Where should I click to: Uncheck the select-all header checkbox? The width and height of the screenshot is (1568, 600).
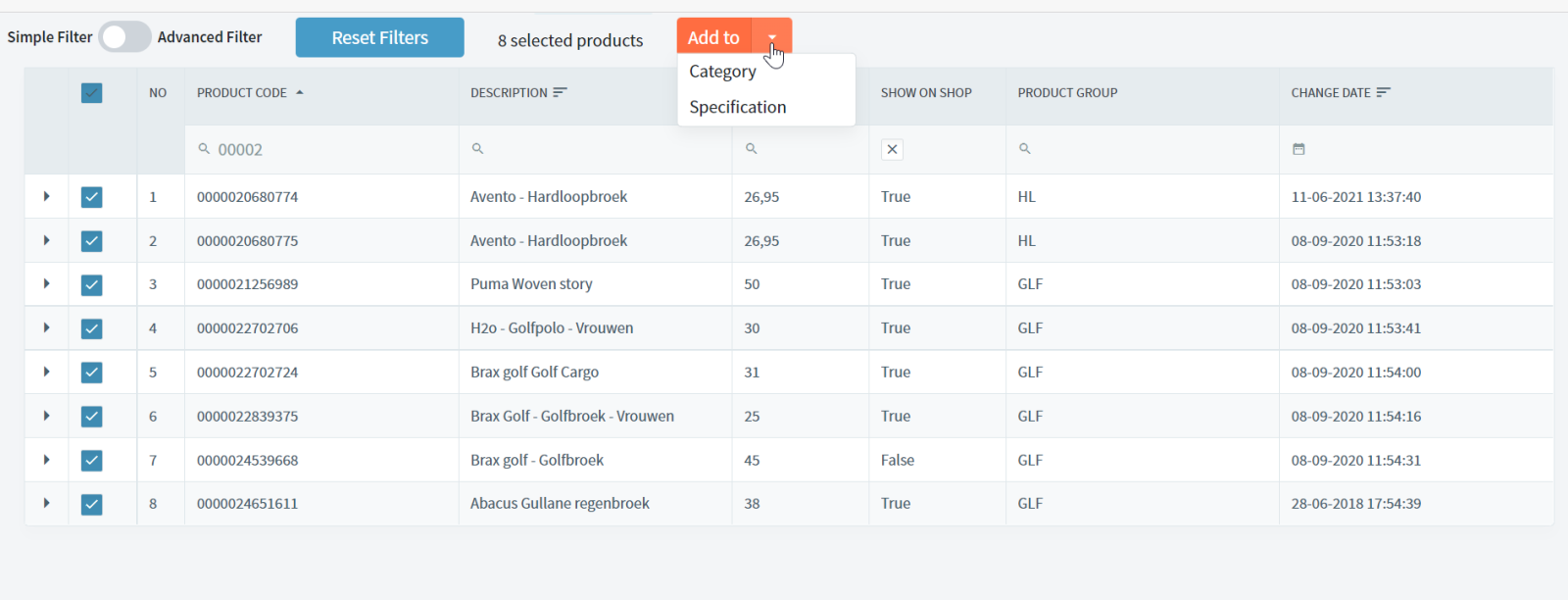92,93
